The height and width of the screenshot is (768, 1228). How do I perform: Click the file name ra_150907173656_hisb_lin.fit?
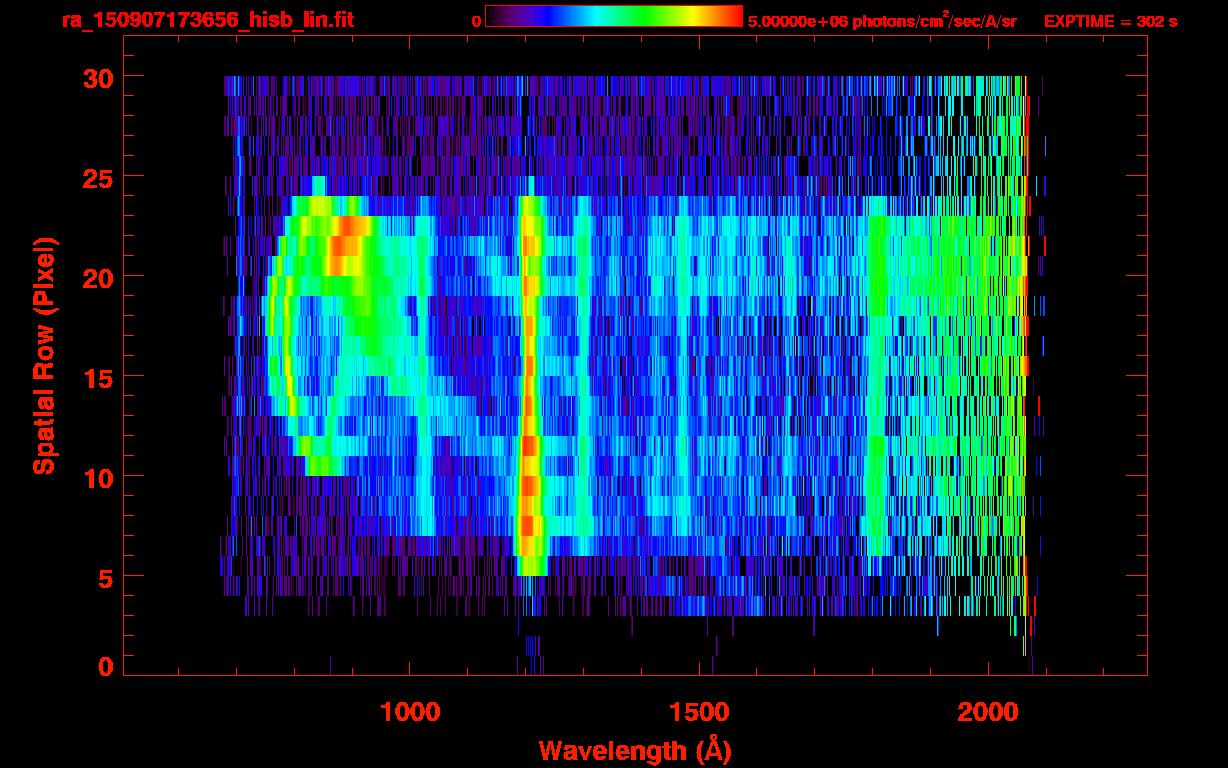point(207,20)
